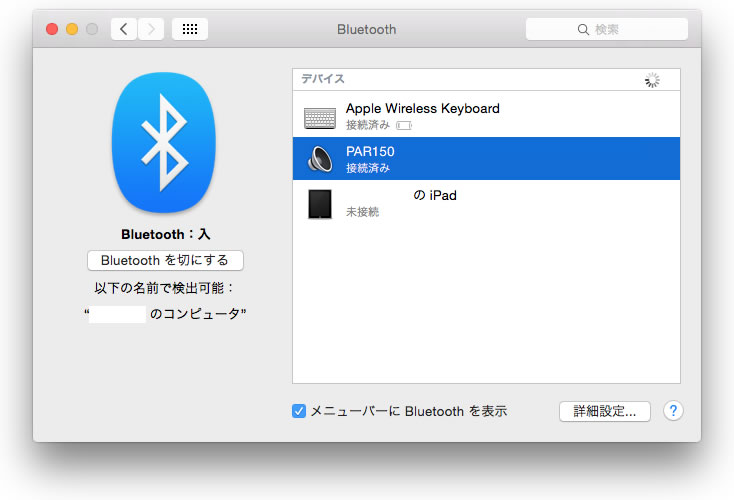Image resolution: width=734 pixels, height=500 pixels.
Task: Focus the 検索 search field
Action: click(607, 29)
